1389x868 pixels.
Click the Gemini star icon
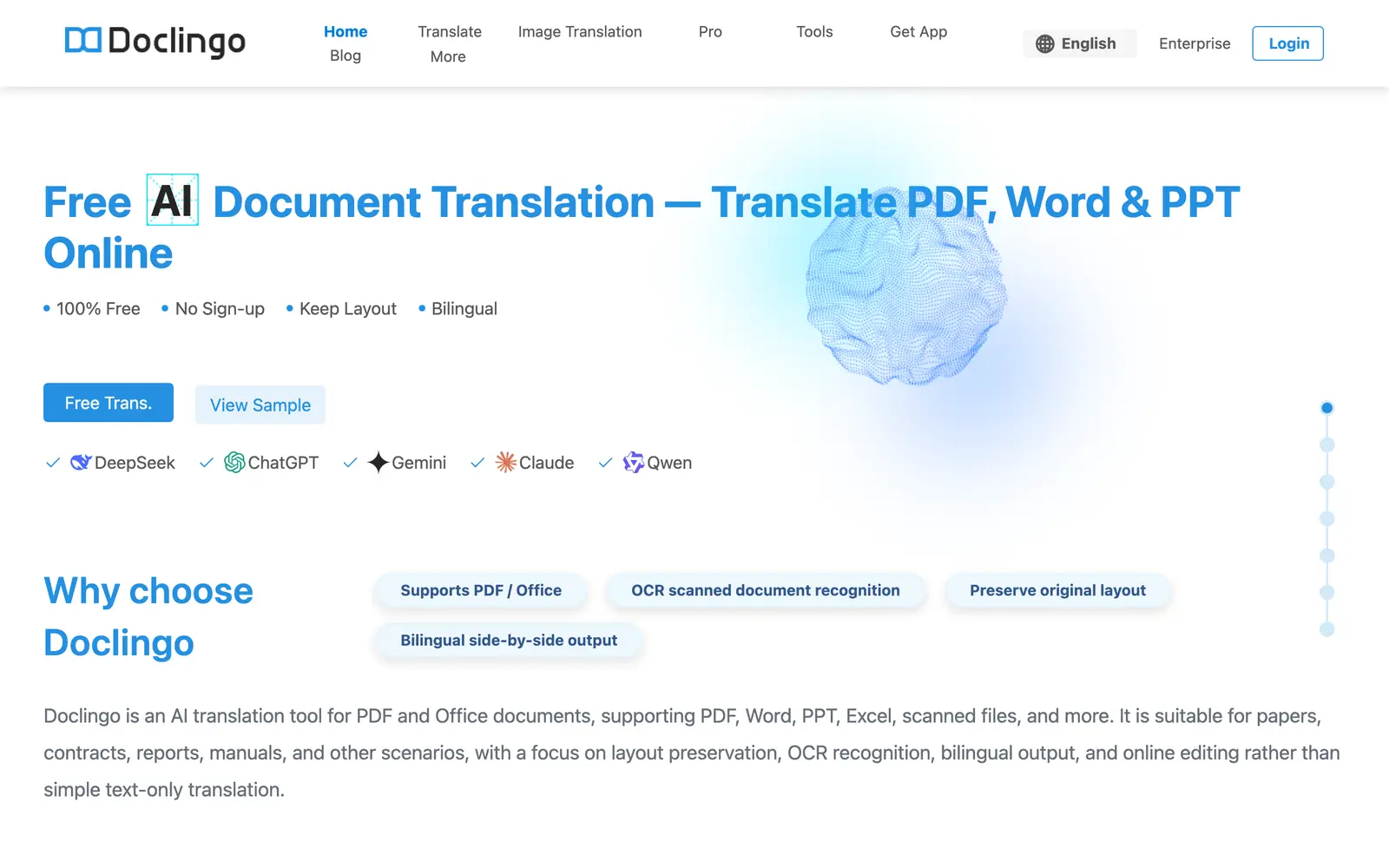click(378, 463)
